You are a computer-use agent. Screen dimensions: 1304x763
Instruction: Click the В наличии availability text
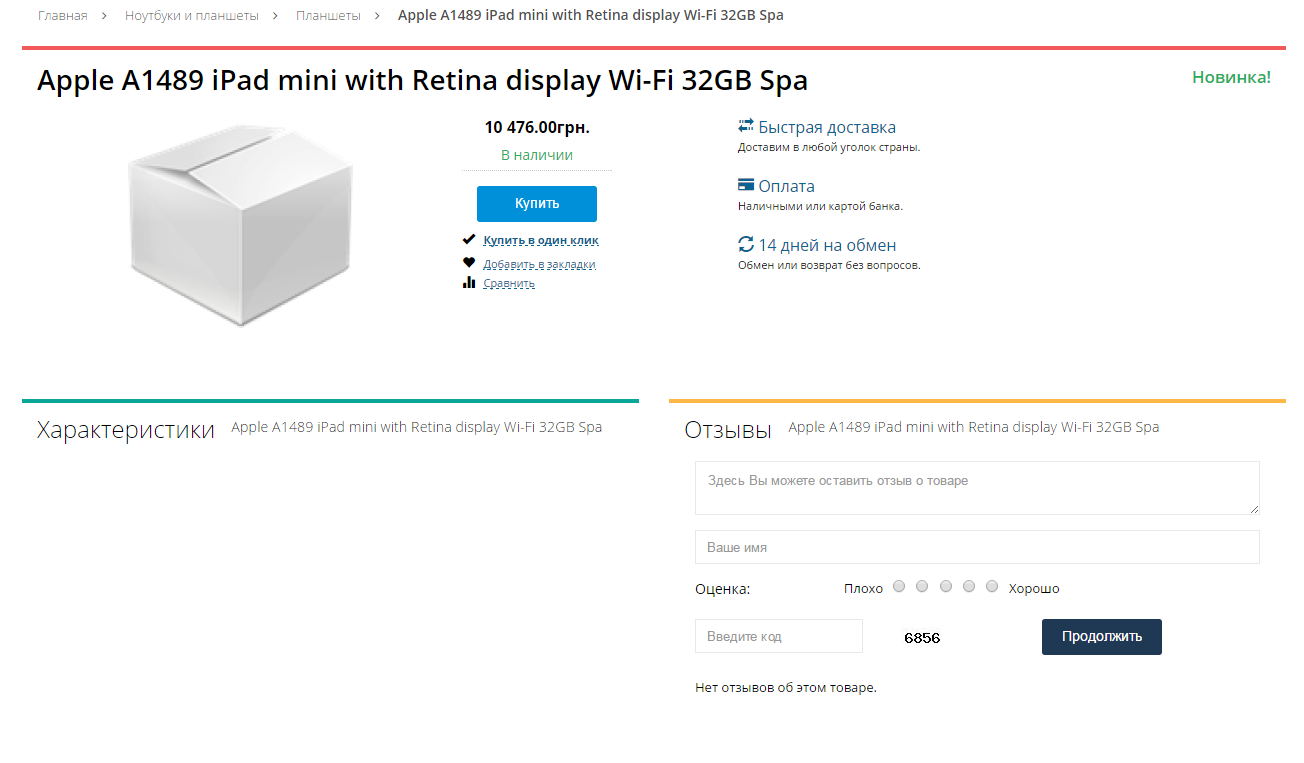pos(537,155)
